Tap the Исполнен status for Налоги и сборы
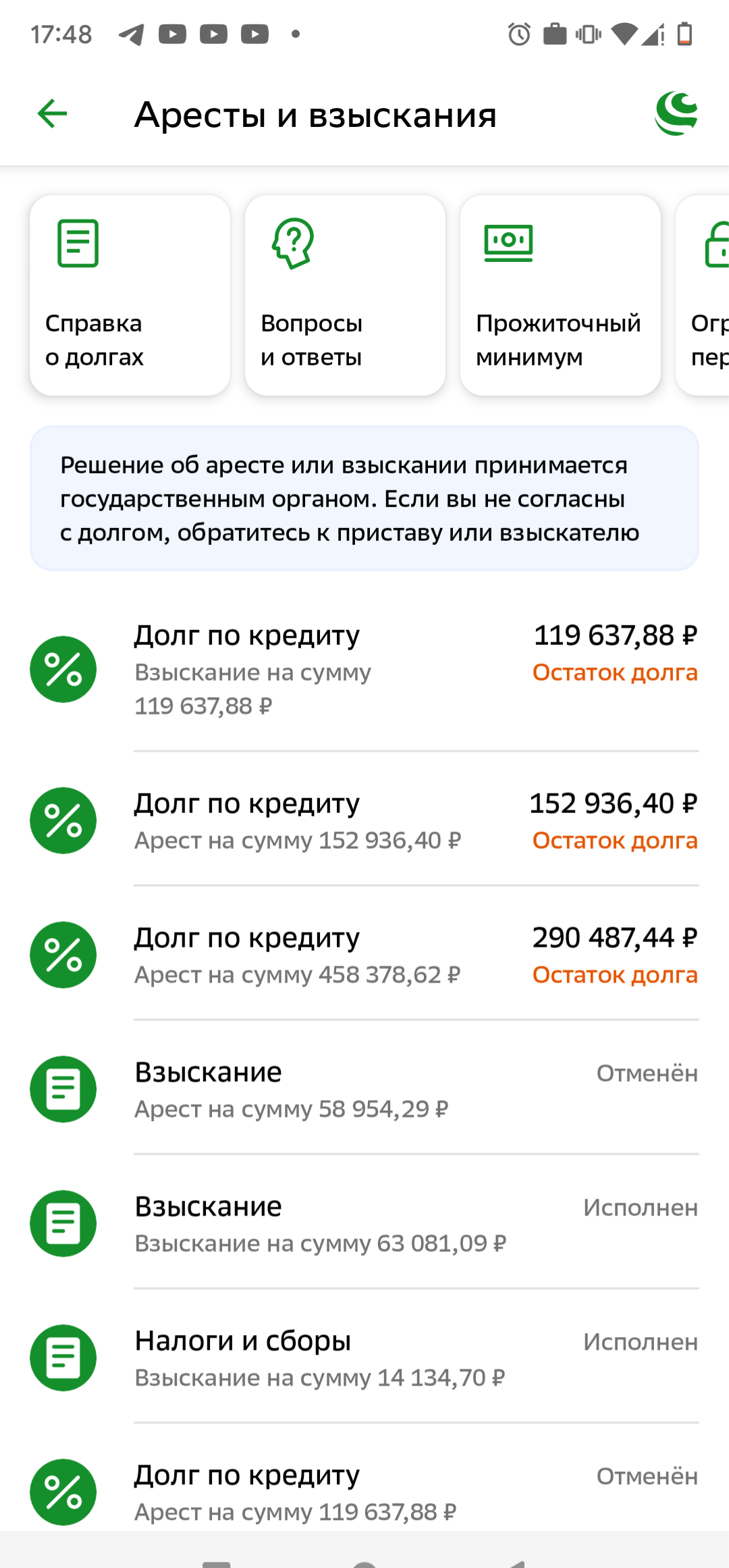 click(x=641, y=1342)
